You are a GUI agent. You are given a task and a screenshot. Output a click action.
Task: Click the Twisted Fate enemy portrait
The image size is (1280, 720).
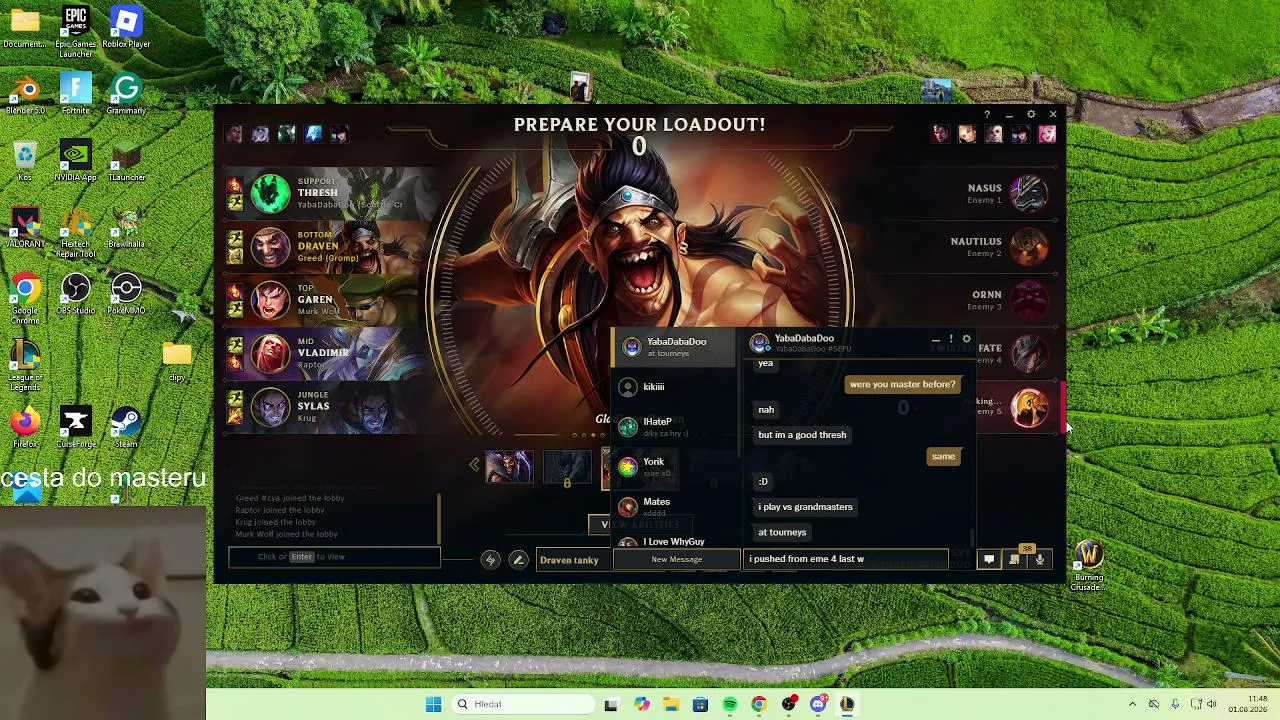pos(1029,353)
